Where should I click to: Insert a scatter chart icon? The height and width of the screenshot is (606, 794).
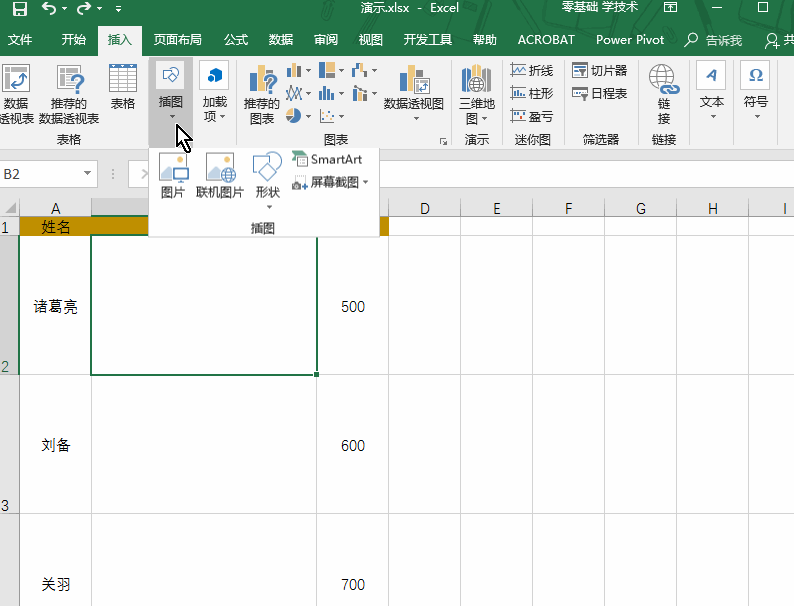327,116
